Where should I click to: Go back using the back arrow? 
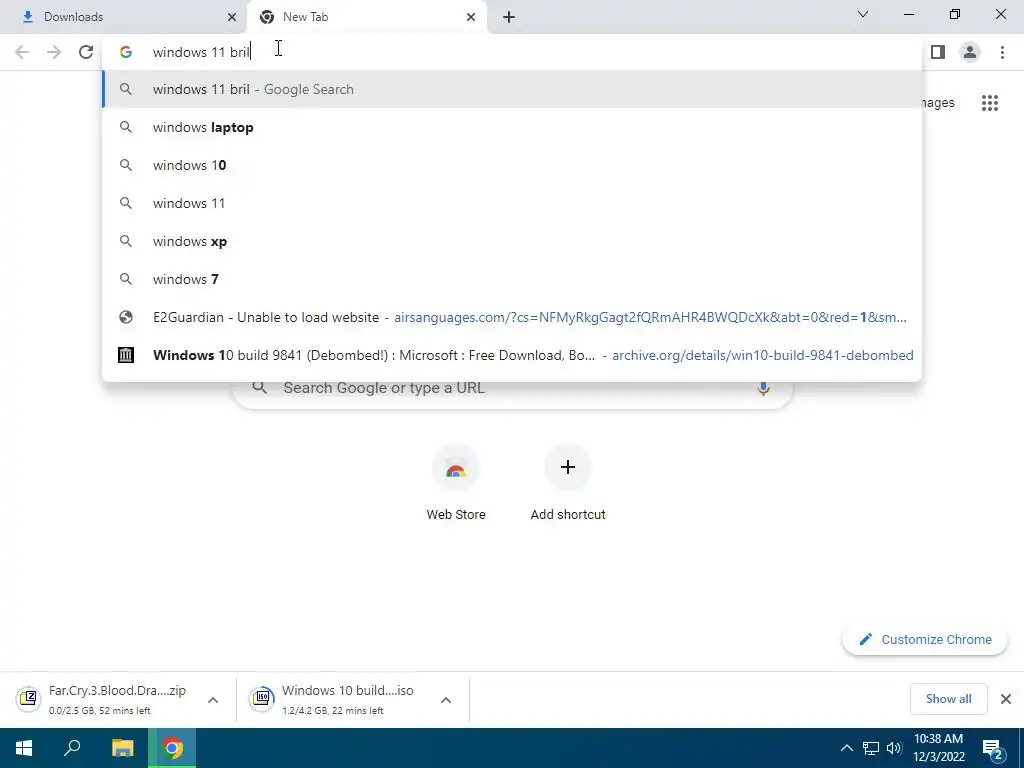point(22,52)
